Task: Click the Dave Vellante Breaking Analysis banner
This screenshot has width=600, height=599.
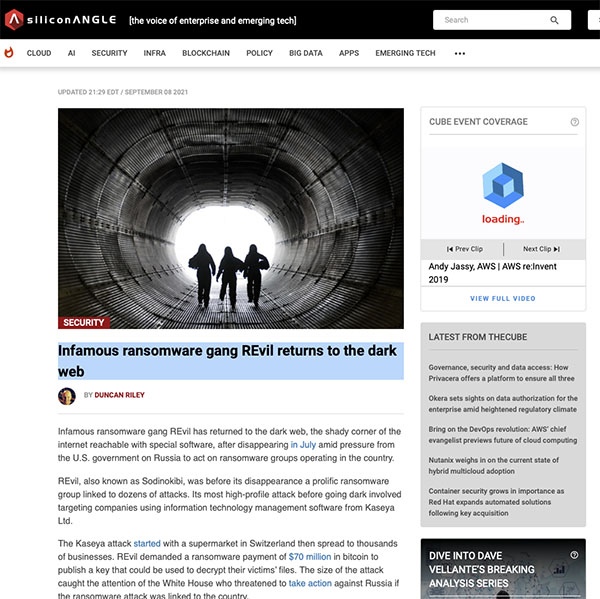Action: [x=503, y=569]
